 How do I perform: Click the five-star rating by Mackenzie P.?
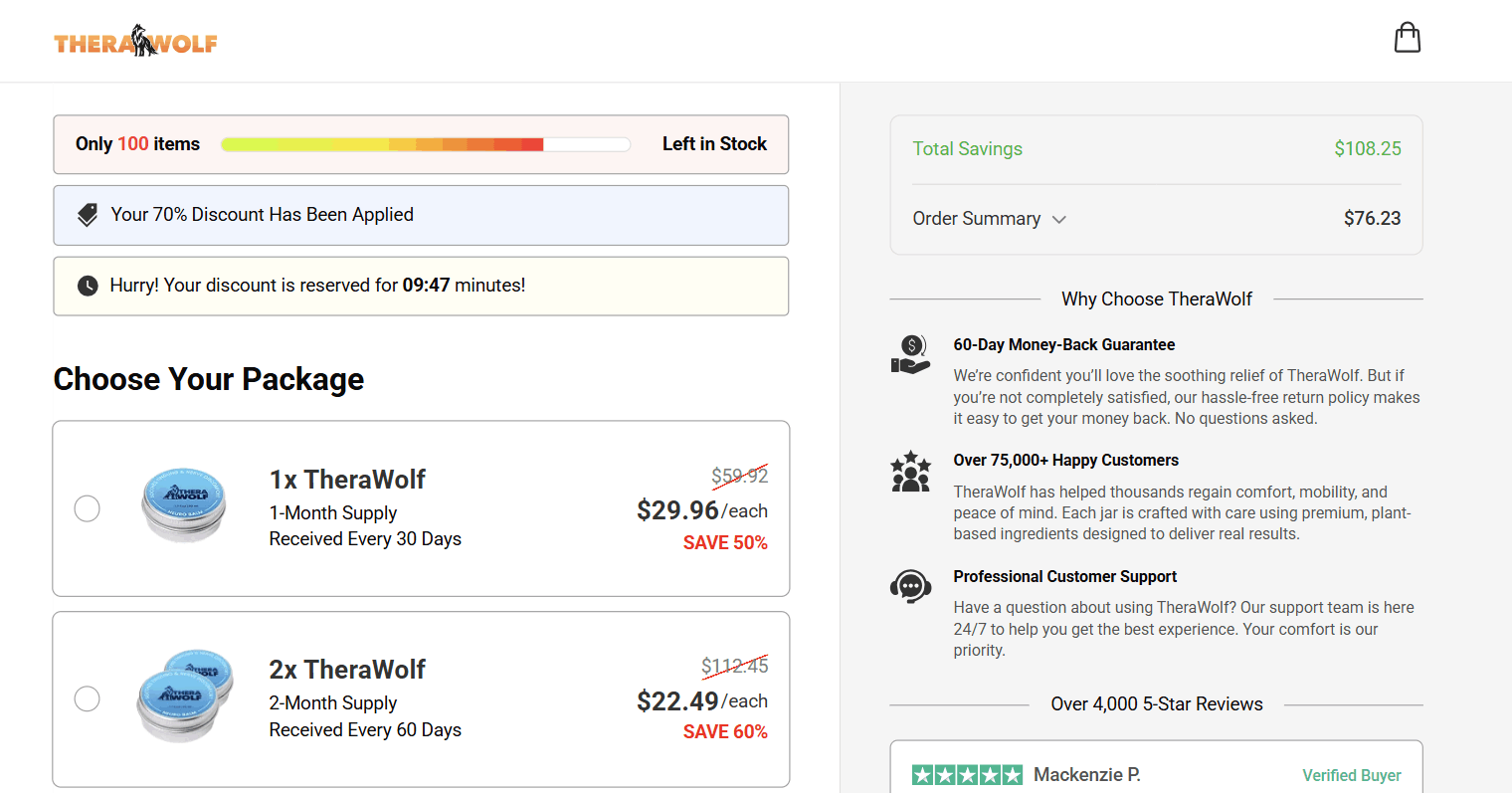pyautogui.click(x=967, y=775)
